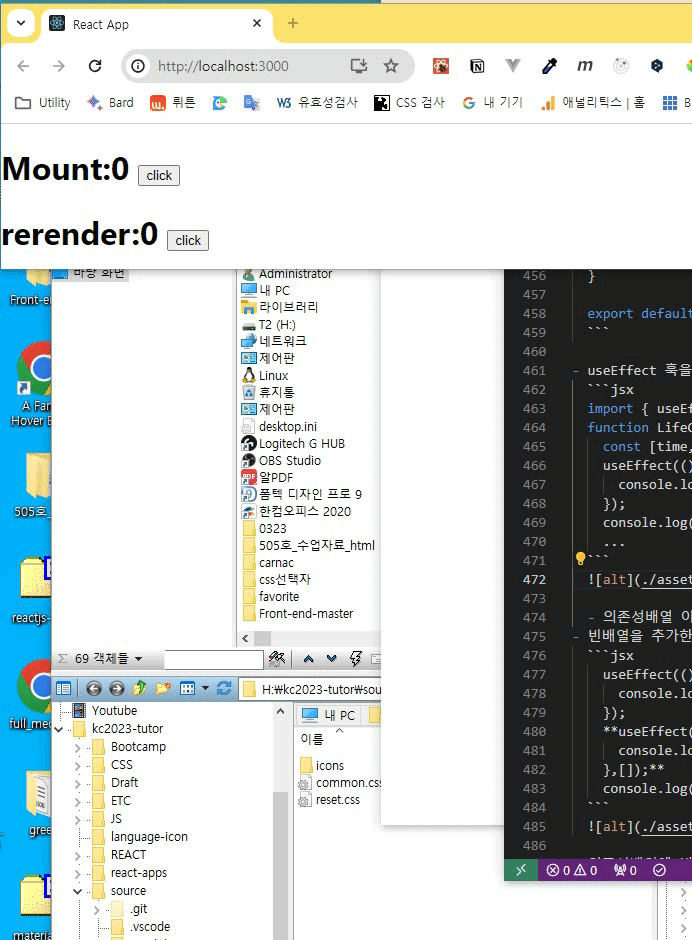Bookmark this page with the star icon
Screen dimensions: 692x940
[391, 66]
